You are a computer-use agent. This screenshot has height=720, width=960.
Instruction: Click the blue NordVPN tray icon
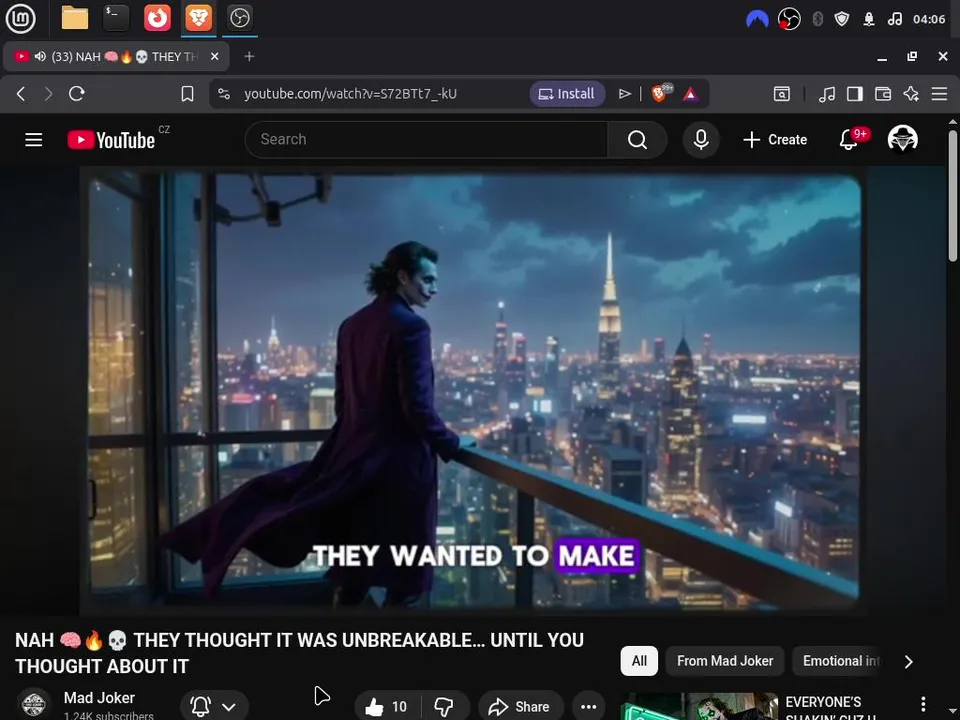[x=757, y=19]
